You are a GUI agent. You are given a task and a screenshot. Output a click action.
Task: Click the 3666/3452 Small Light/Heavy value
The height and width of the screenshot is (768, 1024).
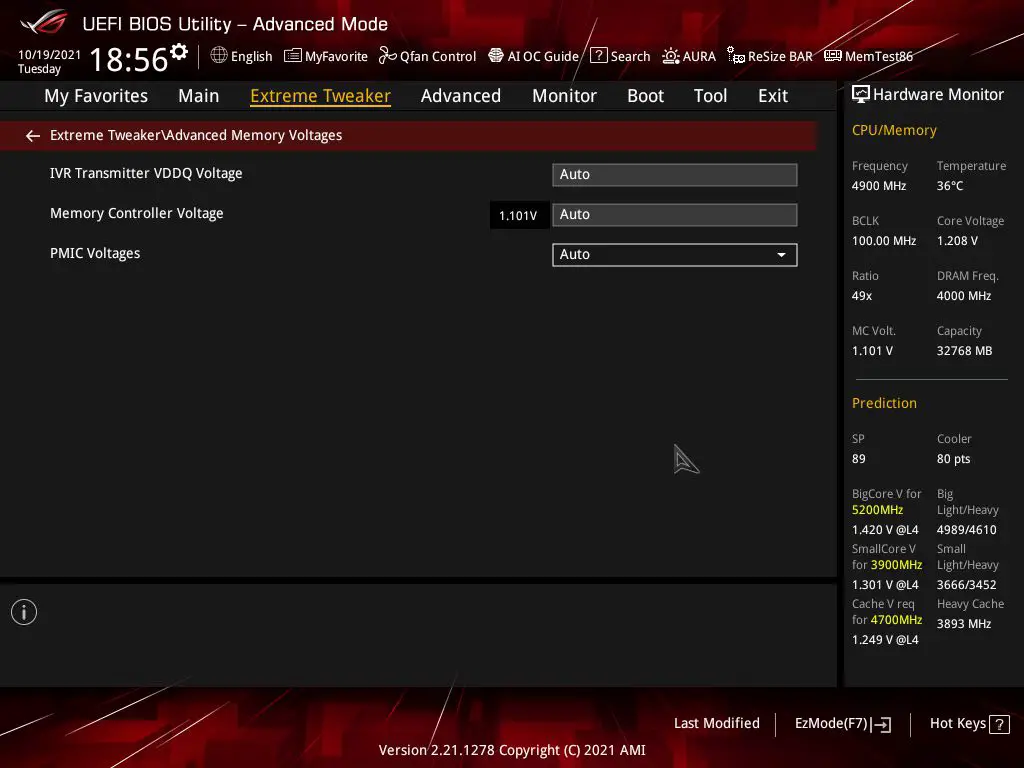(x=967, y=584)
